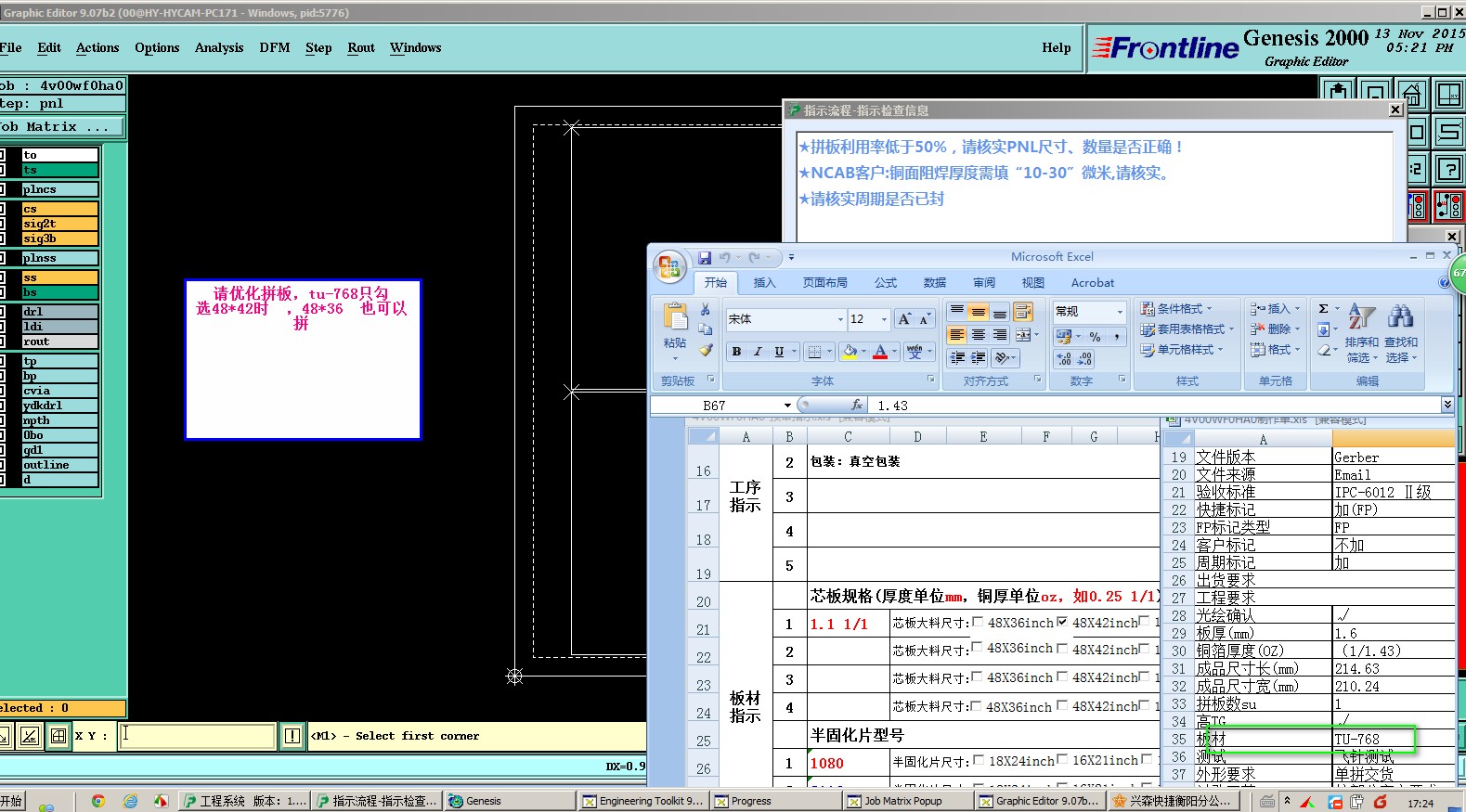Click the Excel Office button
The width and height of the screenshot is (1466, 812).
pos(669,266)
